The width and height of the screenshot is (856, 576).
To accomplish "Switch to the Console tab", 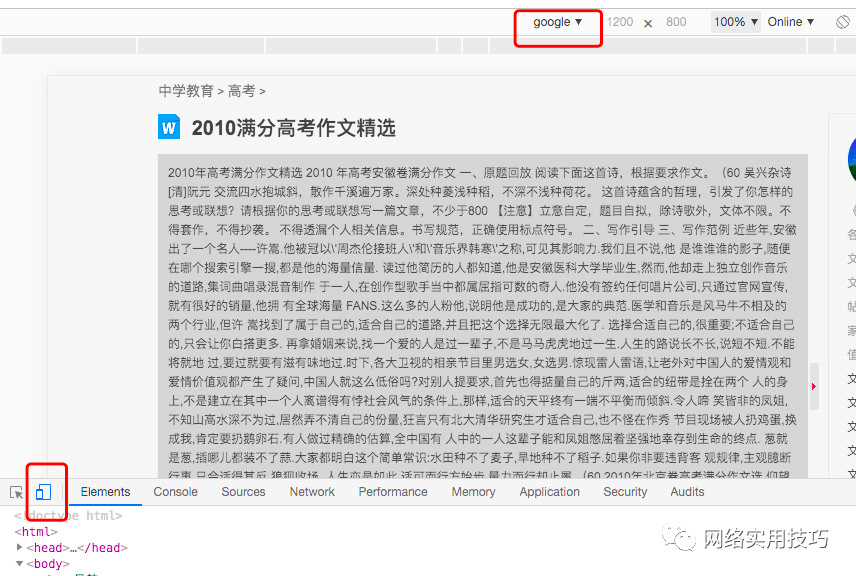I will click(x=175, y=492).
